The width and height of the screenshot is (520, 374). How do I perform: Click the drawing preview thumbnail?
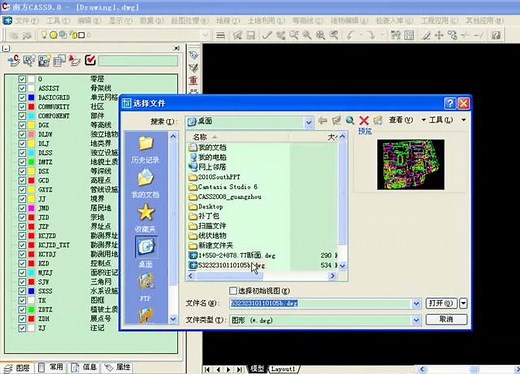click(410, 165)
